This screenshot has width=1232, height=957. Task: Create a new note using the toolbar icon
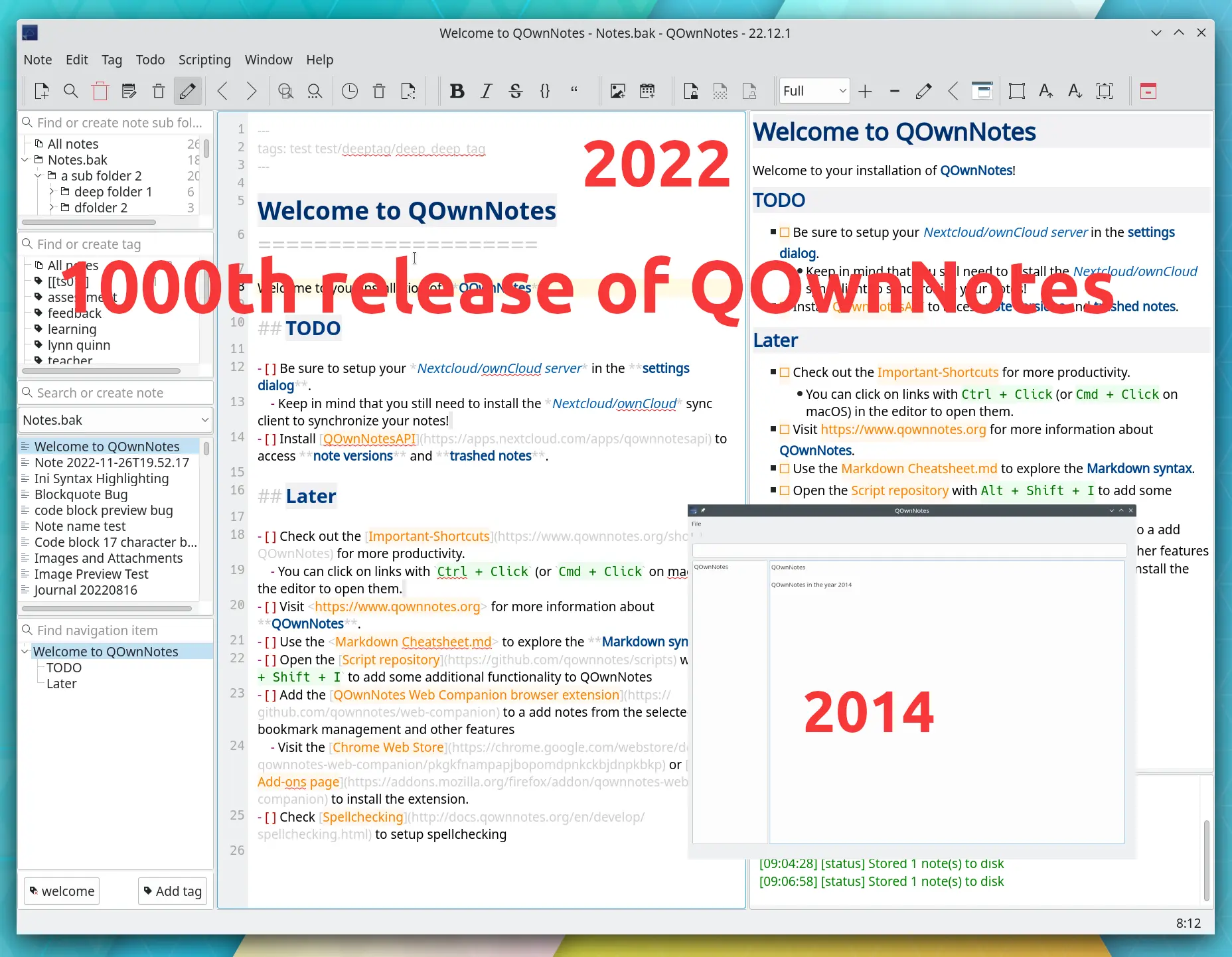(x=42, y=91)
